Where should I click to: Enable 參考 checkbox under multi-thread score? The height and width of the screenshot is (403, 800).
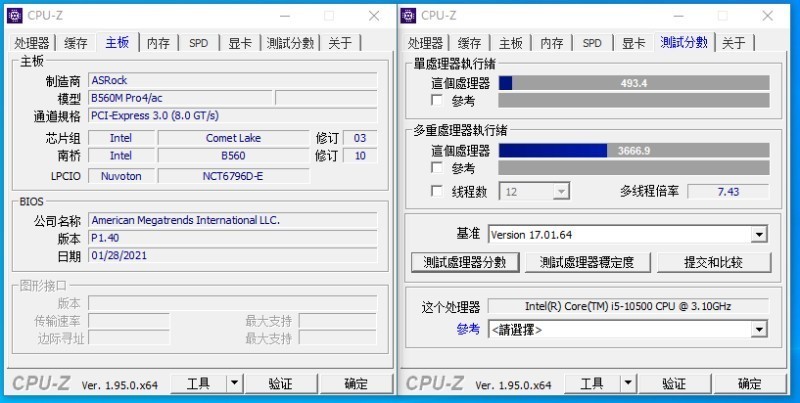(x=437, y=167)
